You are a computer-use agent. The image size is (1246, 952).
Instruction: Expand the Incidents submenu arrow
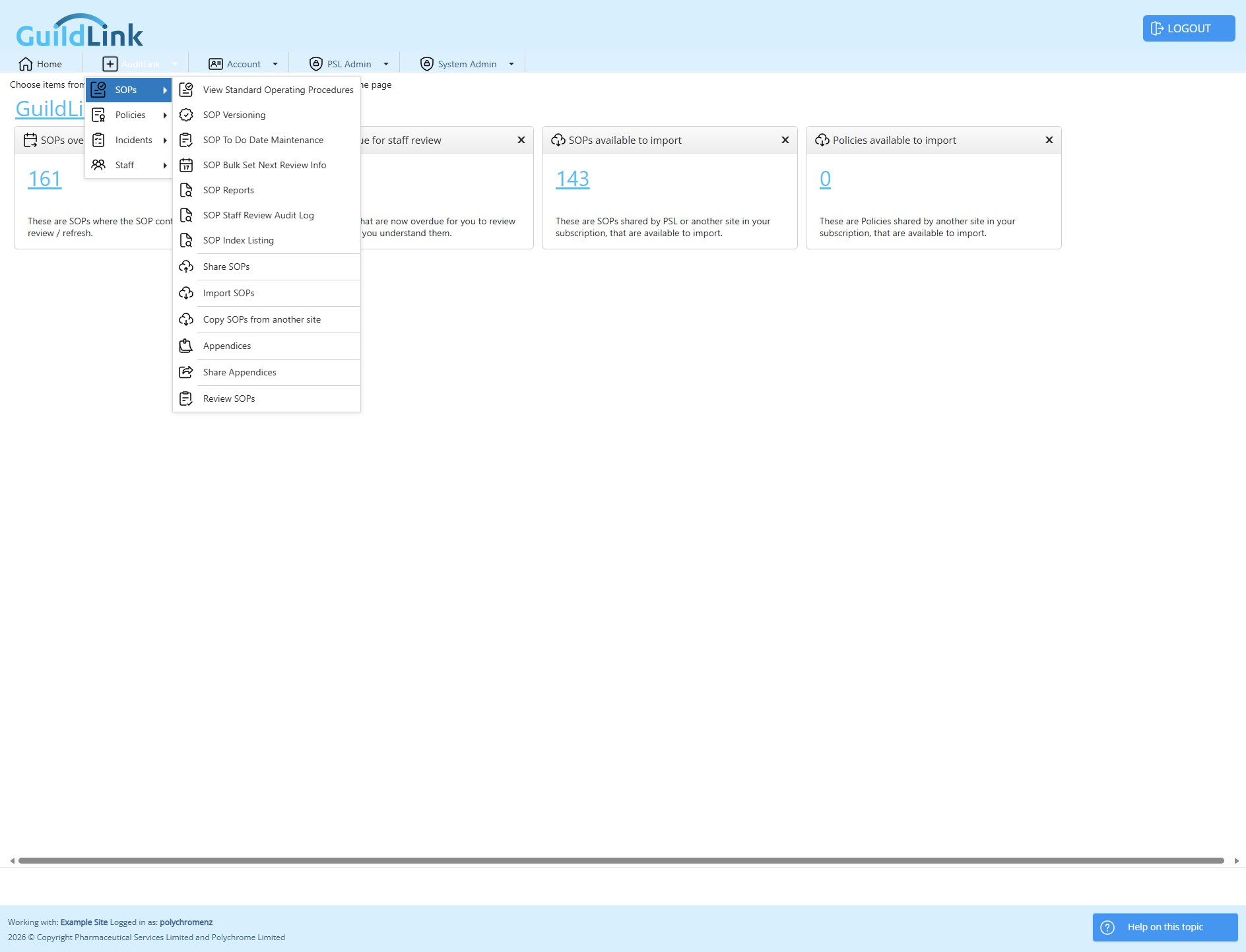pos(165,140)
